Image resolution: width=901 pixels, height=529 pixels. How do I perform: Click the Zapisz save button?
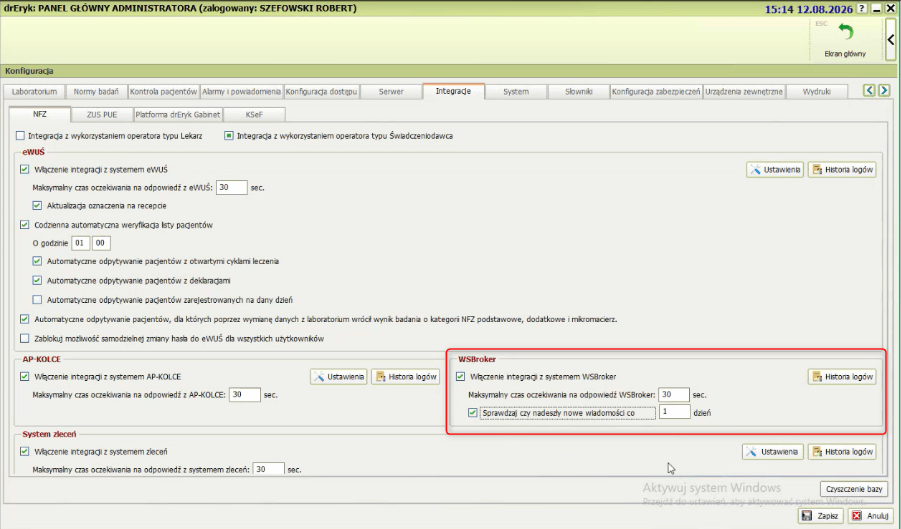click(x=821, y=516)
